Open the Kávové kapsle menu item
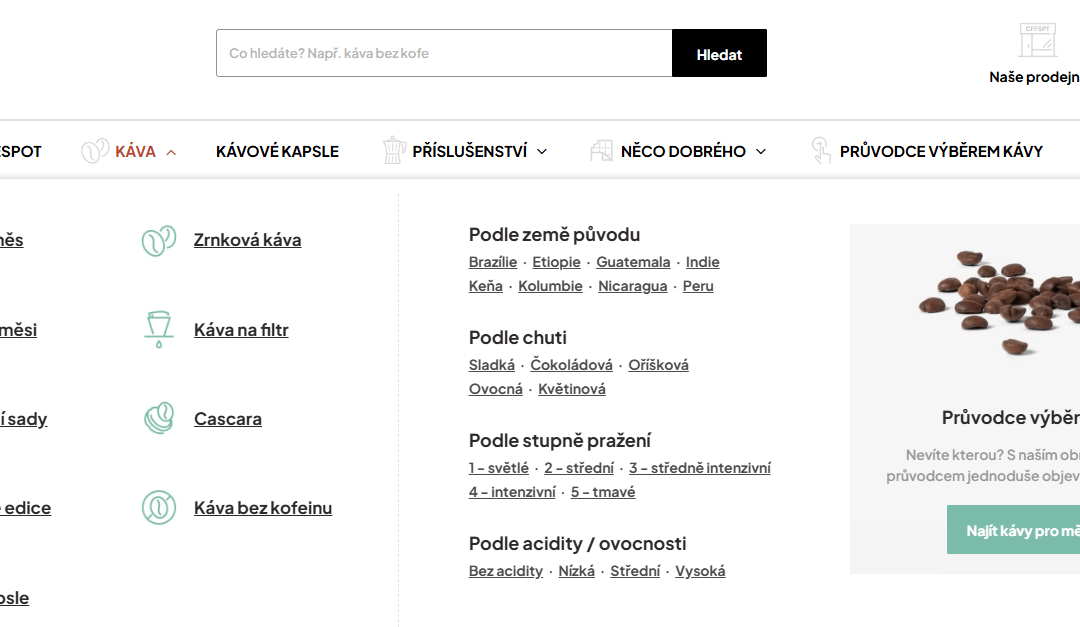The height and width of the screenshot is (627, 1080). (x=277, y=152)
